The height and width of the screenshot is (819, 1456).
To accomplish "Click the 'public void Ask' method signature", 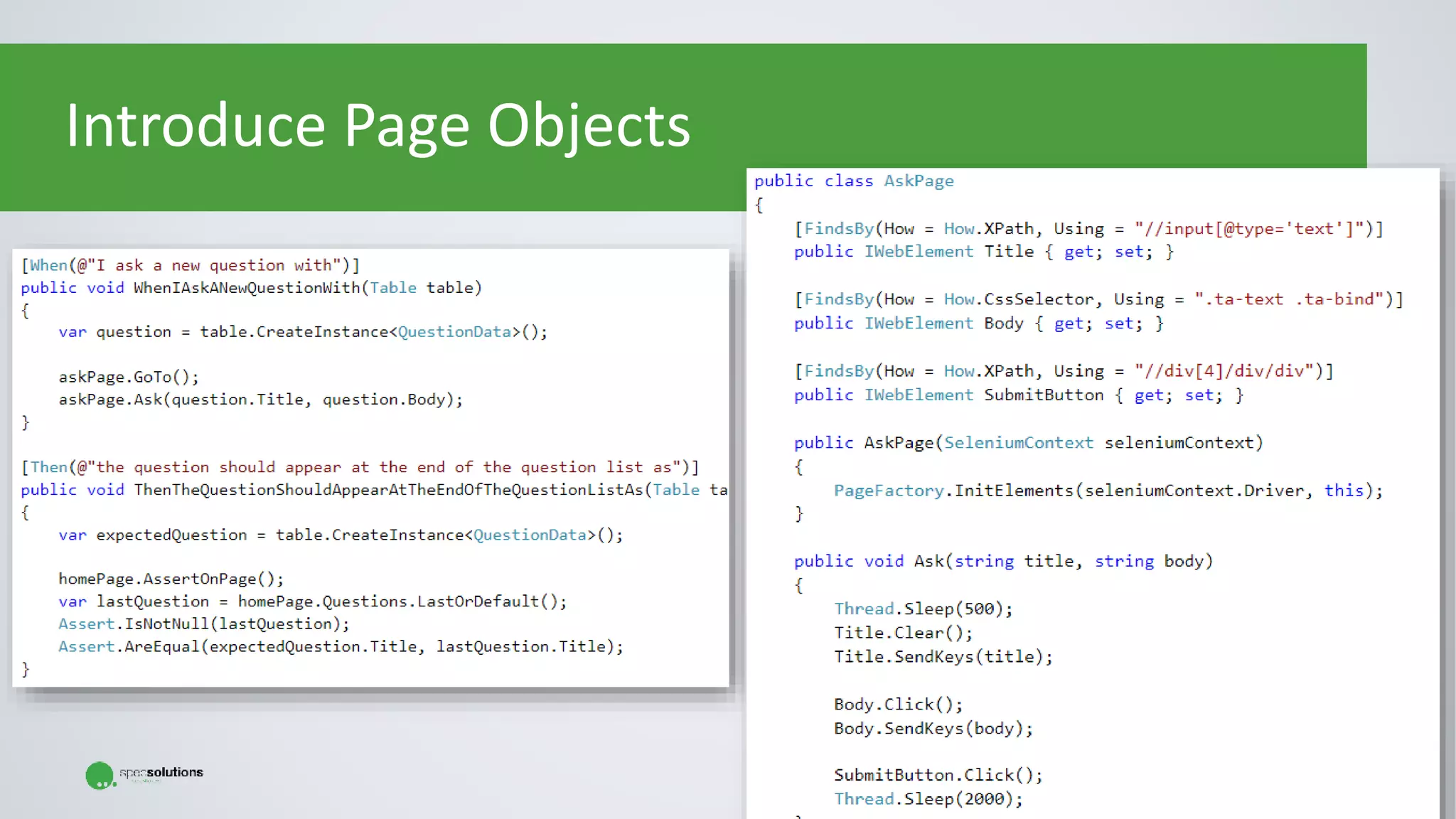I will pyautogui.click(x=1004, y=562).
